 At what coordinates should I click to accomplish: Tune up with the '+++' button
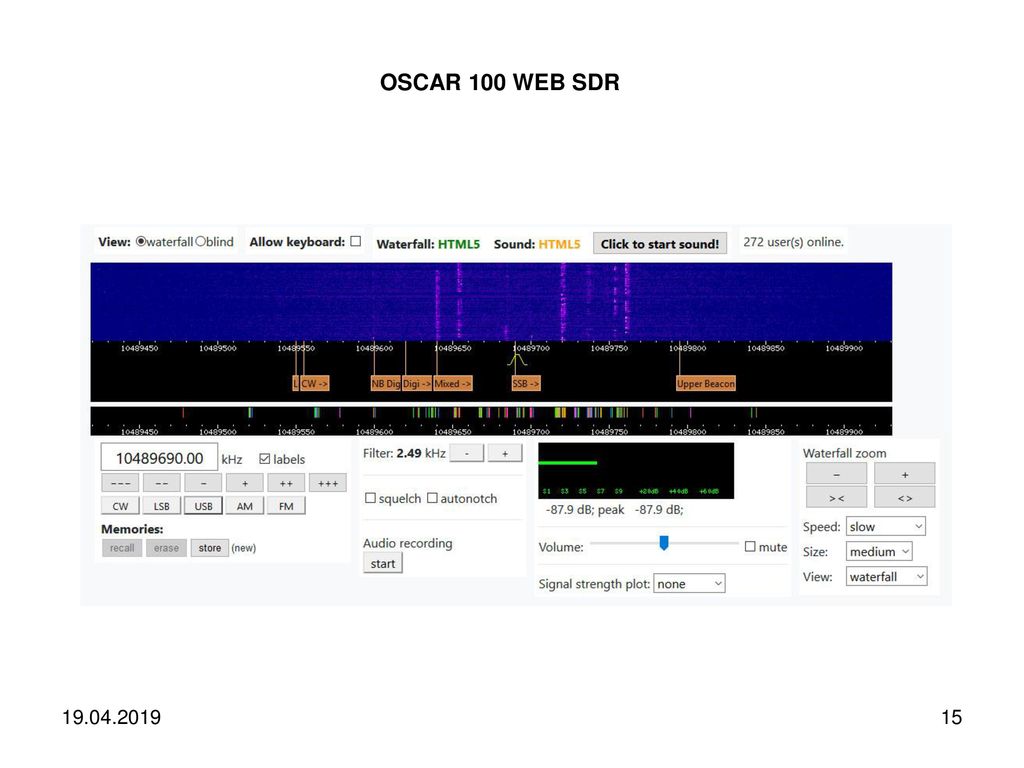(328, 483)
